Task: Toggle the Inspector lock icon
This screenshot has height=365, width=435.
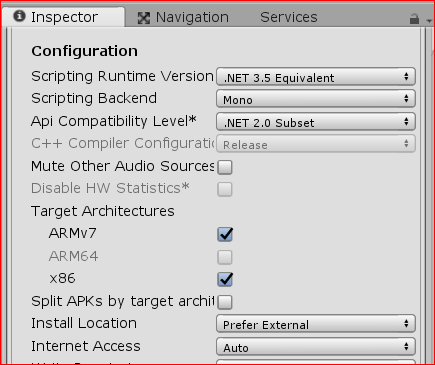Action: point(414,19)
